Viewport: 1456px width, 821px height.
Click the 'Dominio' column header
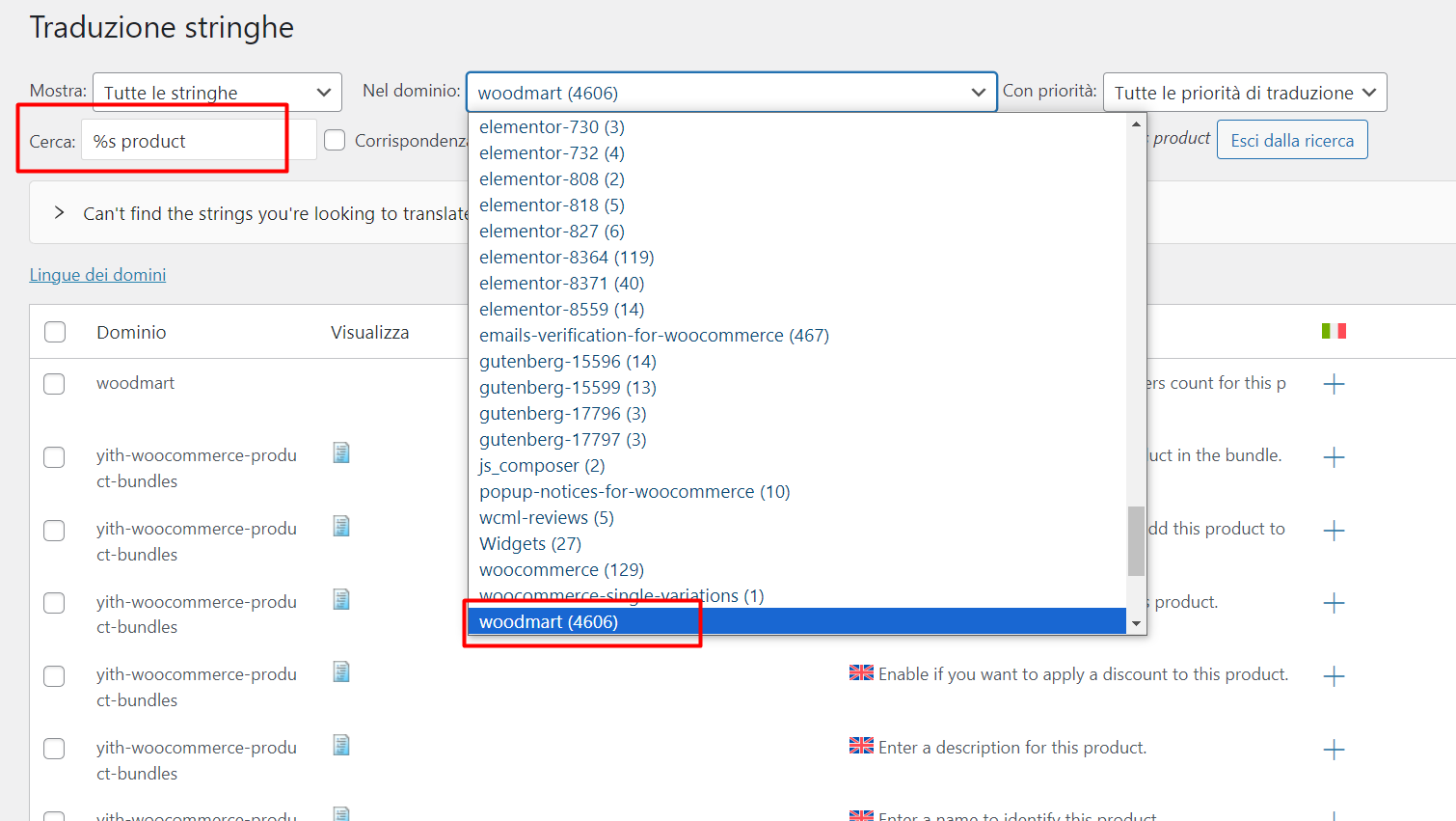131,332
